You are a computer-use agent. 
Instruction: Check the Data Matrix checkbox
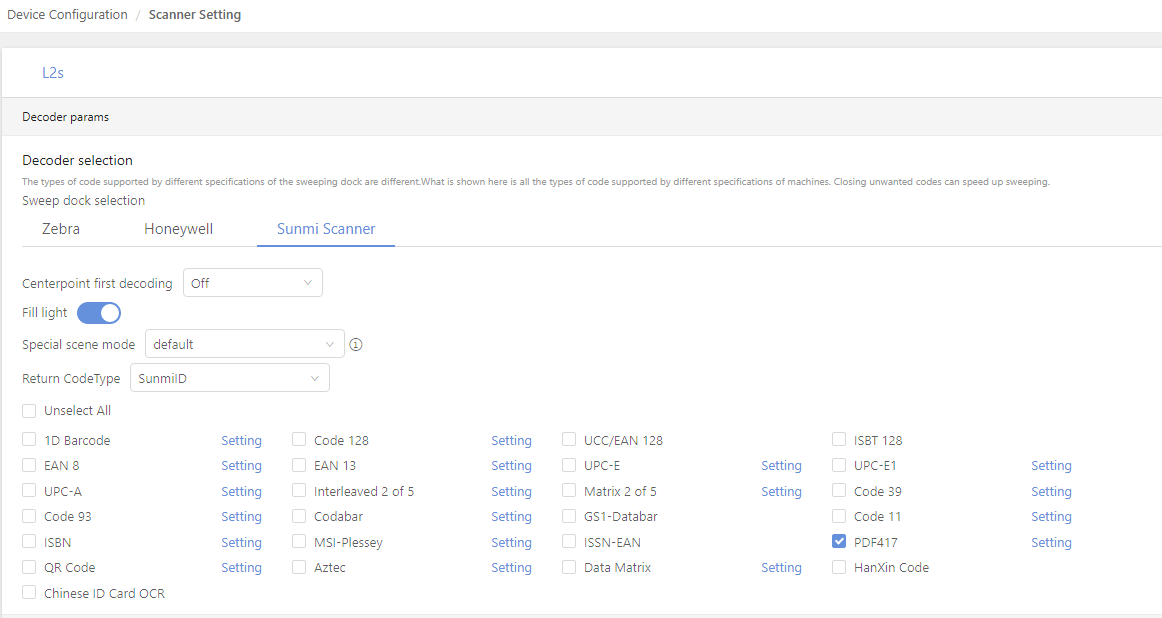(x=569, y=567)
